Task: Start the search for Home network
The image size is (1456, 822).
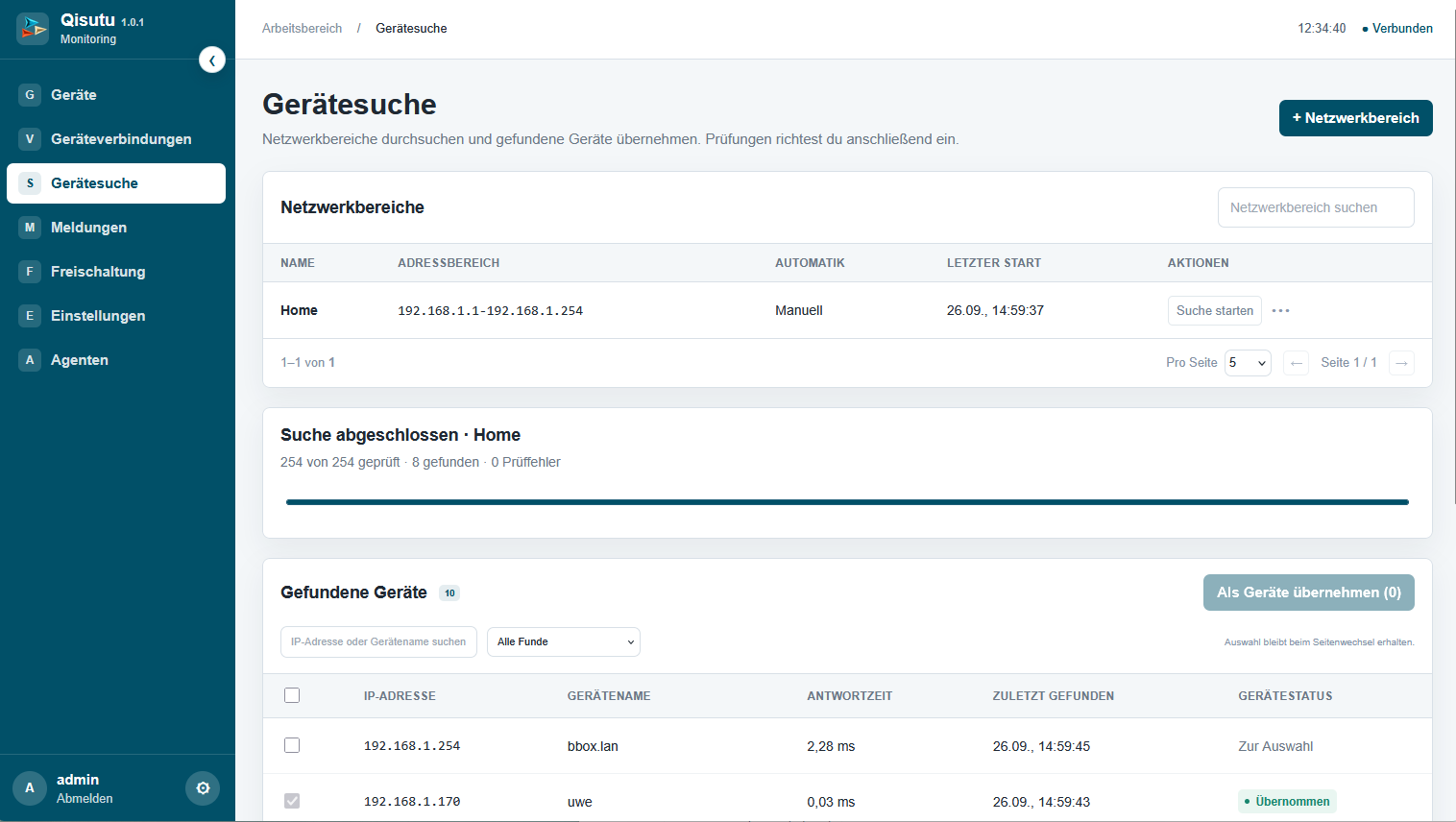Action: point(1215,310)
